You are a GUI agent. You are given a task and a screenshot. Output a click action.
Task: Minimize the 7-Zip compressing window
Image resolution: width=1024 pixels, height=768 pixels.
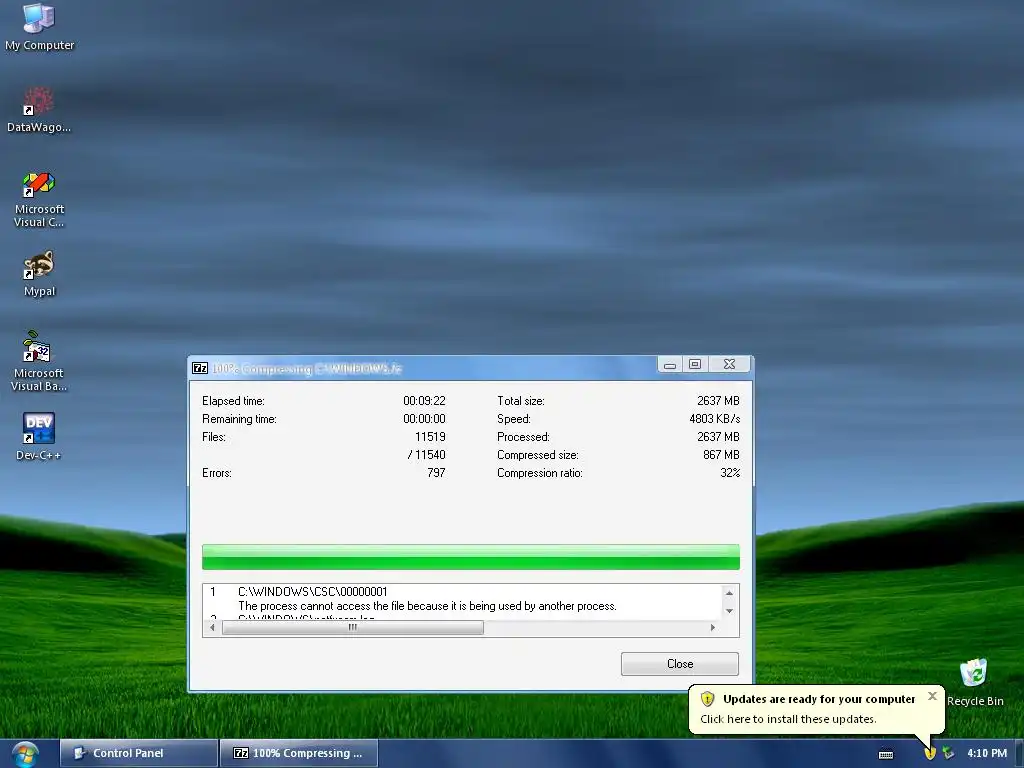(669, 364)
